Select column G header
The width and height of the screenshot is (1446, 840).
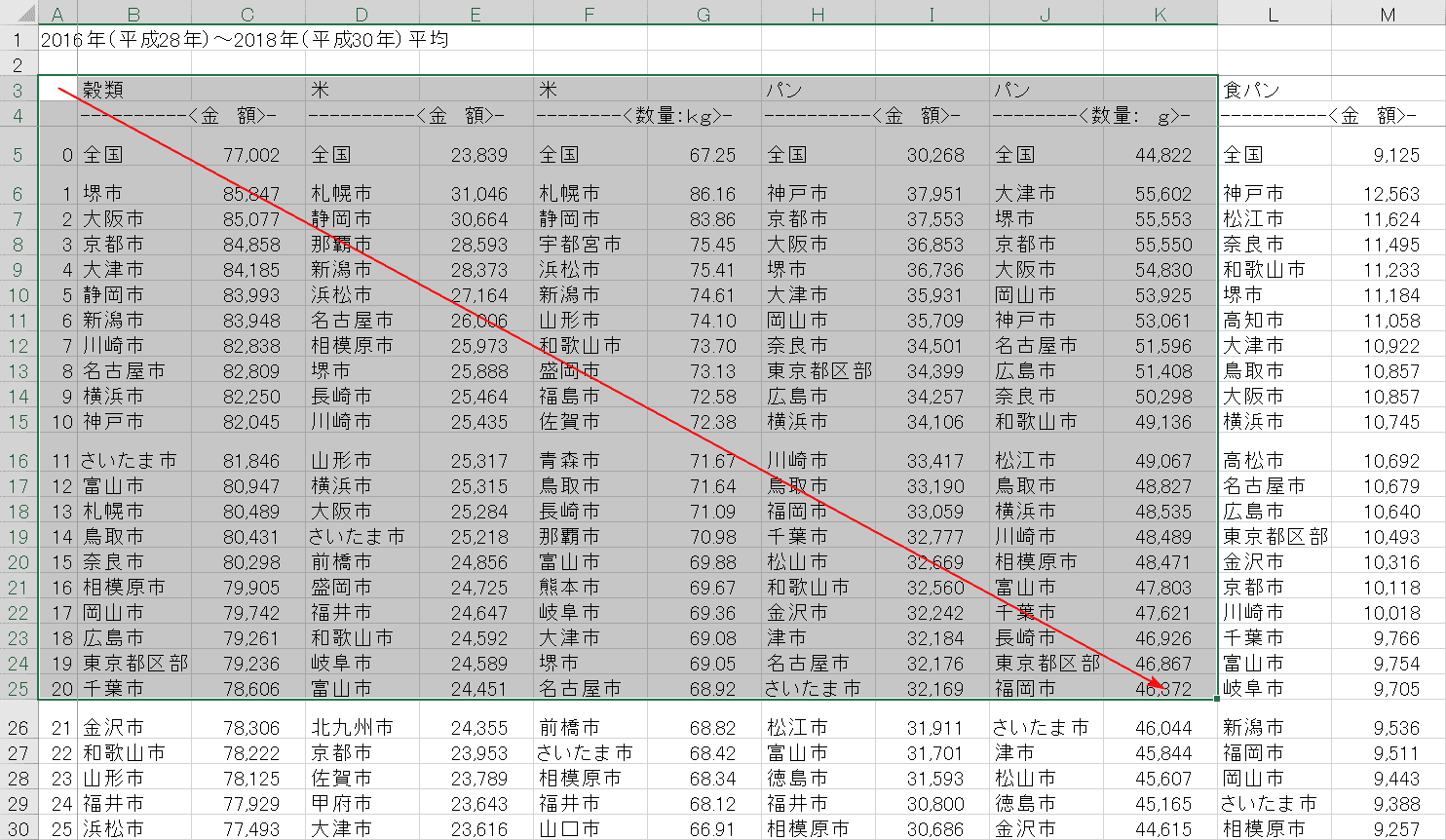click(704, 14)
